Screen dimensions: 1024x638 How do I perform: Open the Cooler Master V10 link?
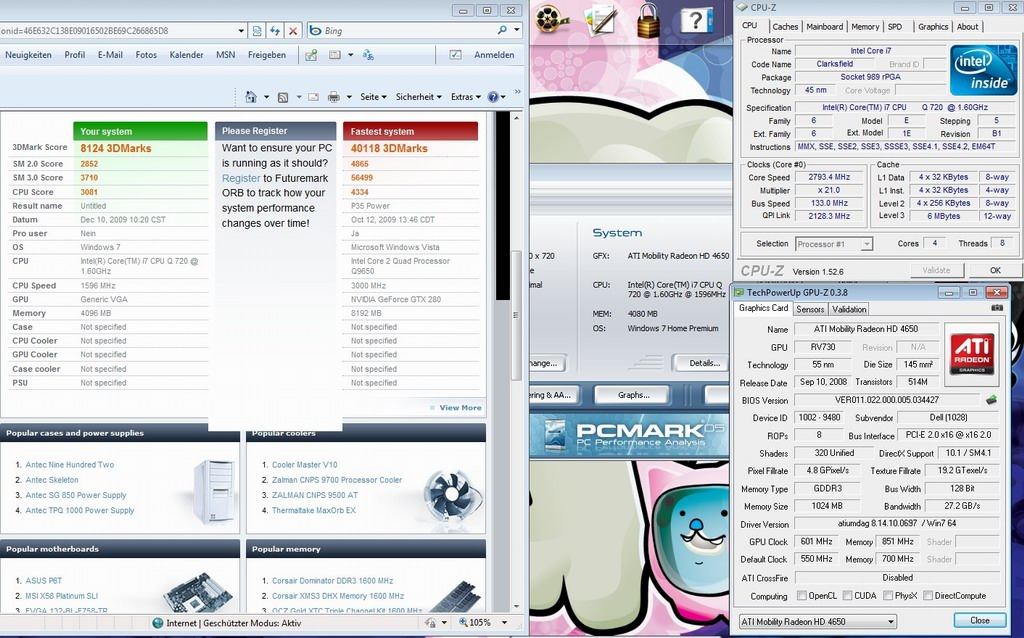pos(304,465)
